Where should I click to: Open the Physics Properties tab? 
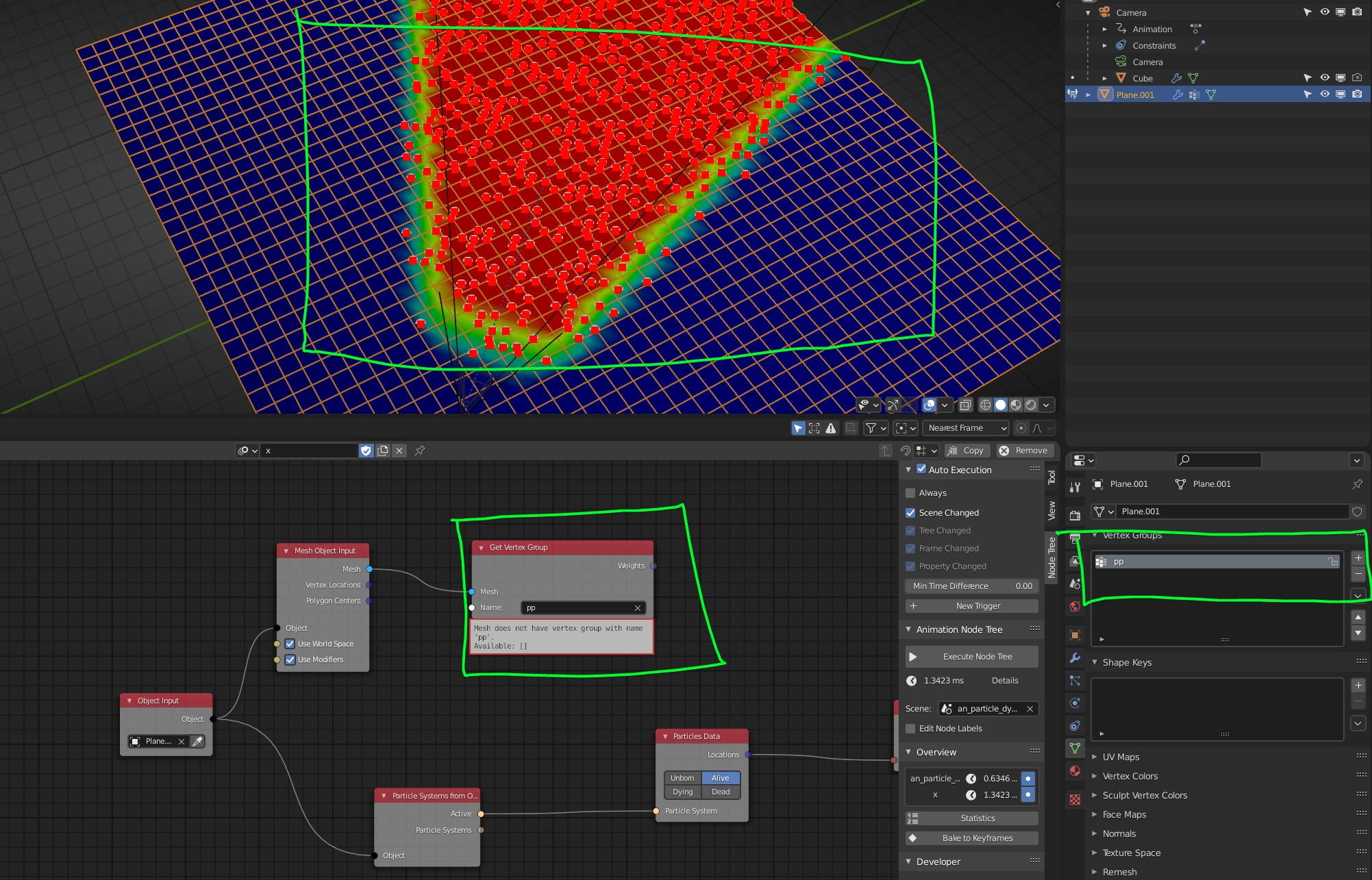[1074, 701]
